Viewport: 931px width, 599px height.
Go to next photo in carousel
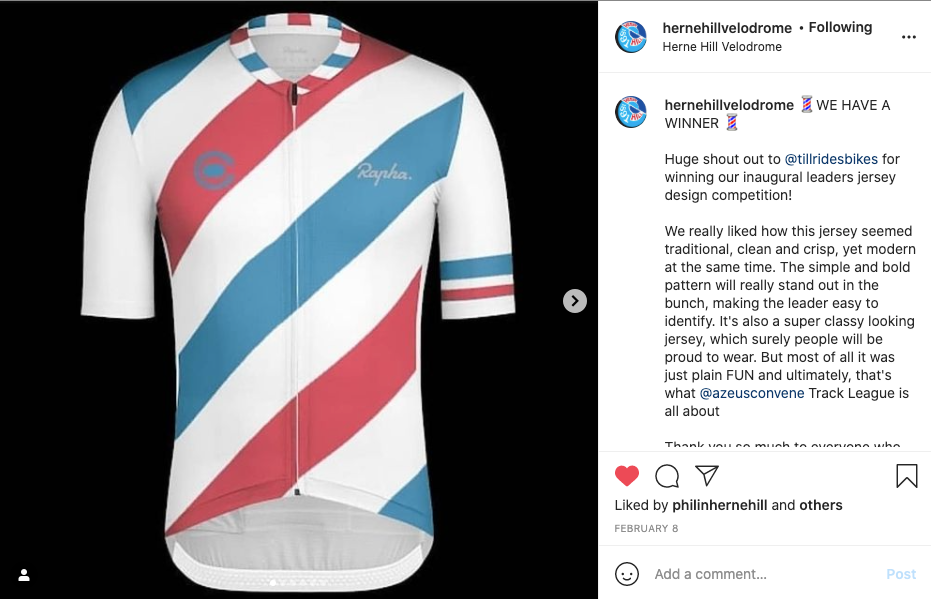coord(574,301)
